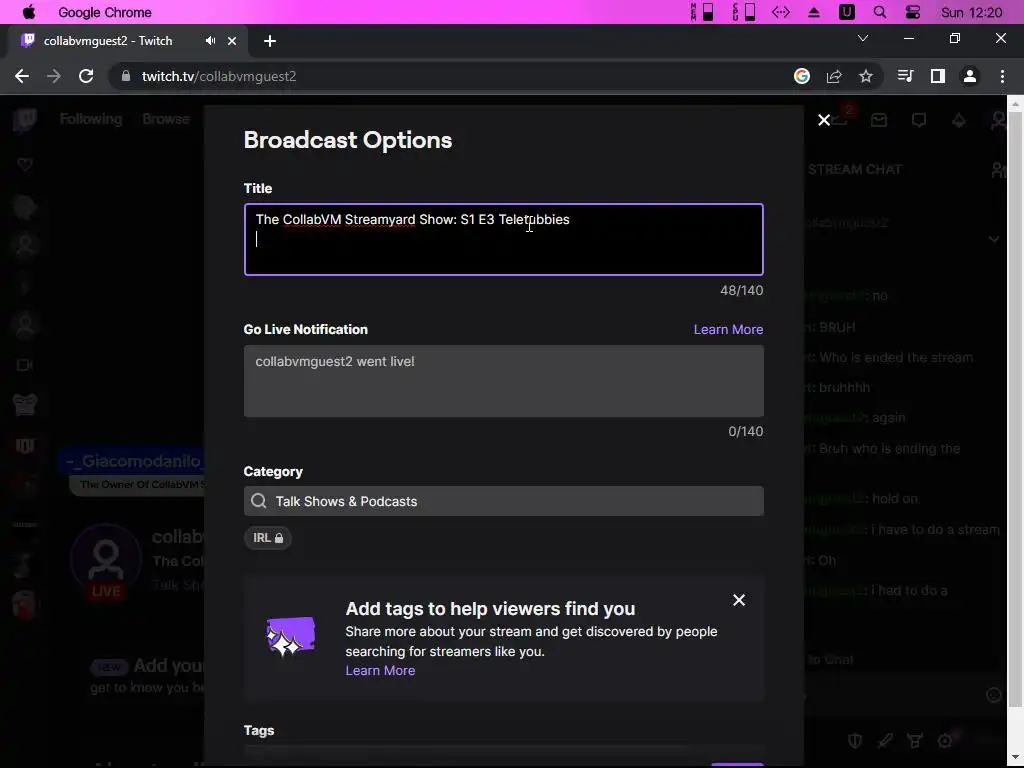Click the IRL locked tag chip
This screenshot has height=768, width=1024.
coord(268,538)
